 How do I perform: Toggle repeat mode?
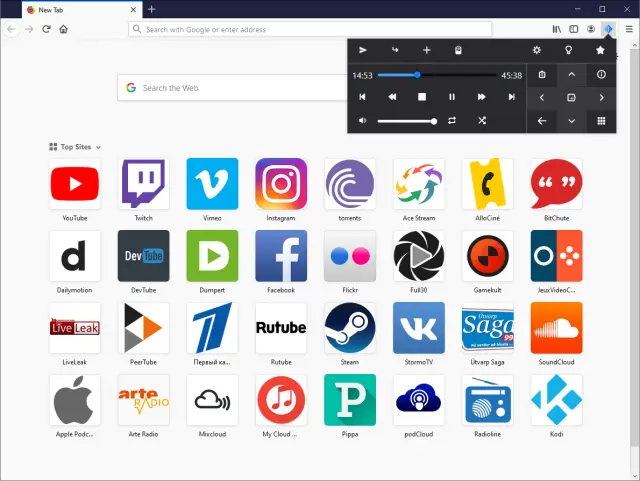pos(452,120)
